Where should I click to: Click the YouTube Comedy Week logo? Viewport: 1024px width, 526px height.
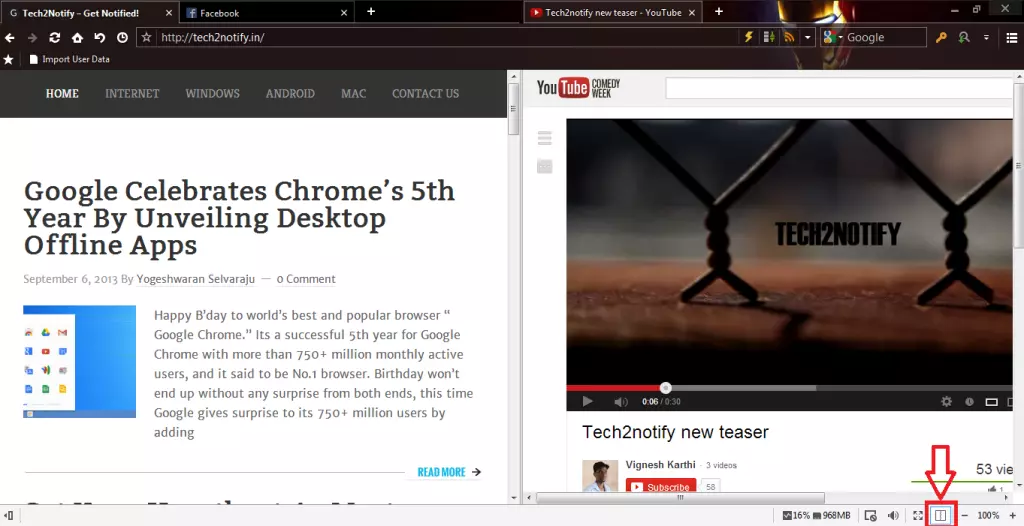(578, 88)
